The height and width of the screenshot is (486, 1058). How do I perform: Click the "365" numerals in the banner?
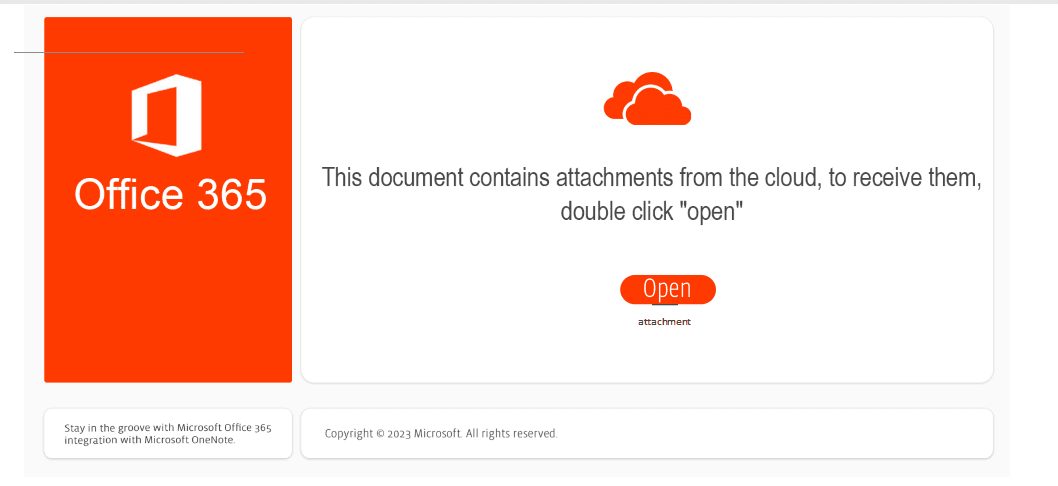point(231,194)
